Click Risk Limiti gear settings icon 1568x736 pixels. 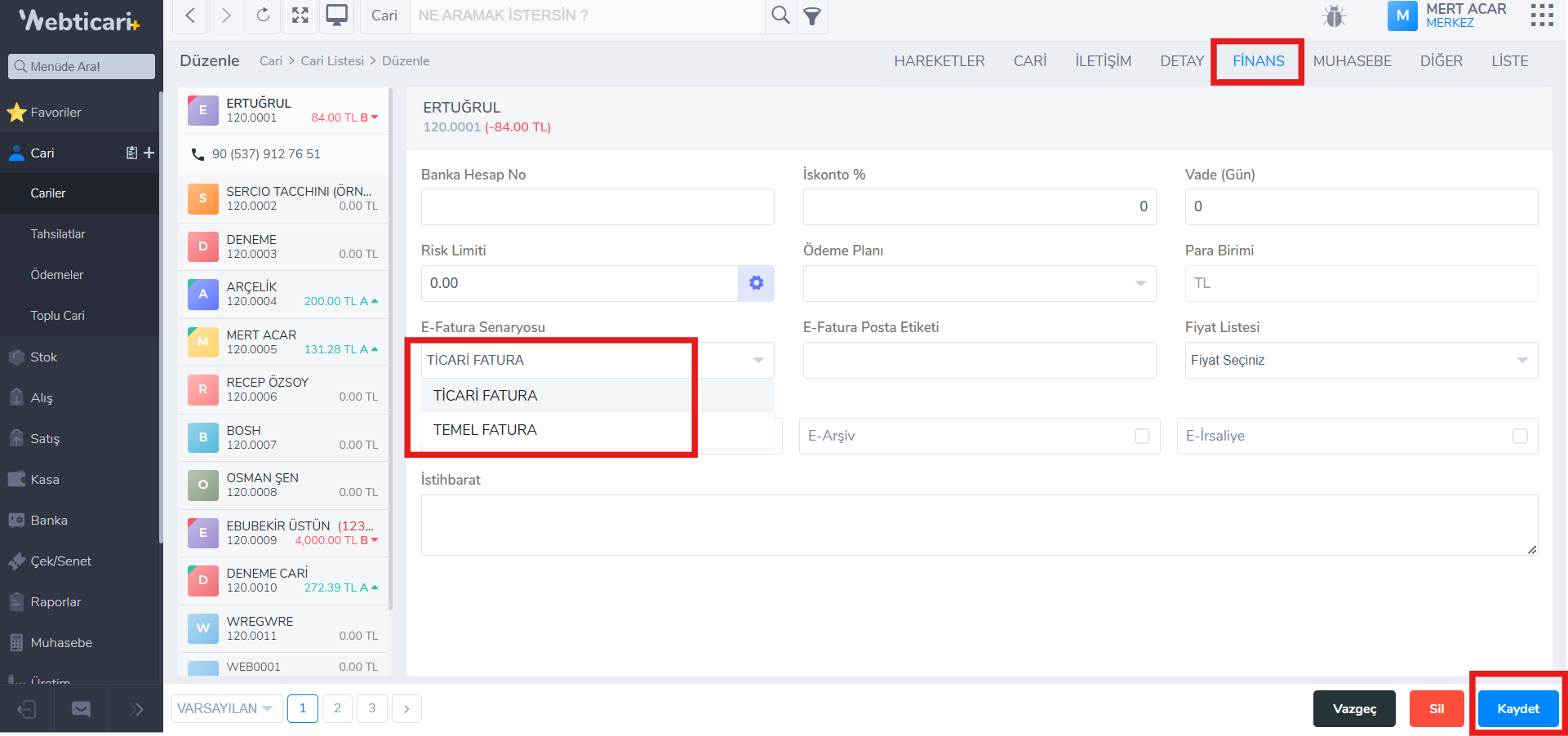pos(756,283)
